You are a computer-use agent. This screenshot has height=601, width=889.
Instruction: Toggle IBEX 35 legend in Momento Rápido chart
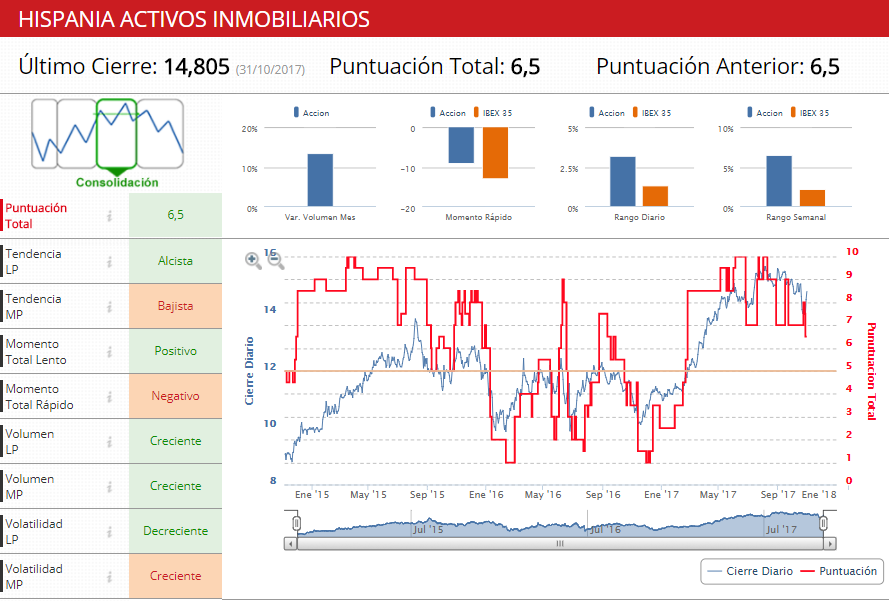[x=493, y=113]
